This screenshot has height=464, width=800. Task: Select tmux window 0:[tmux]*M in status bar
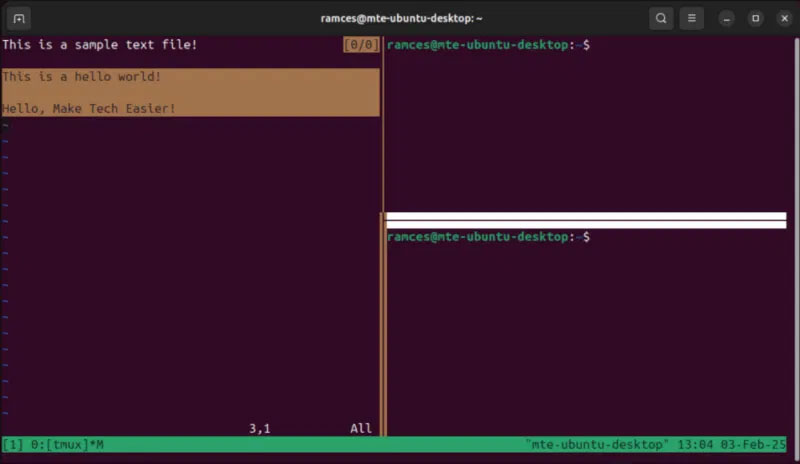tap(67, 445)
